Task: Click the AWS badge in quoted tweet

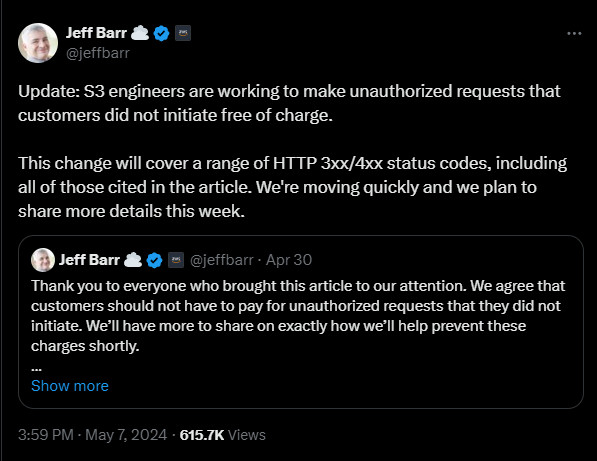Action: click(x=176, y=260)
